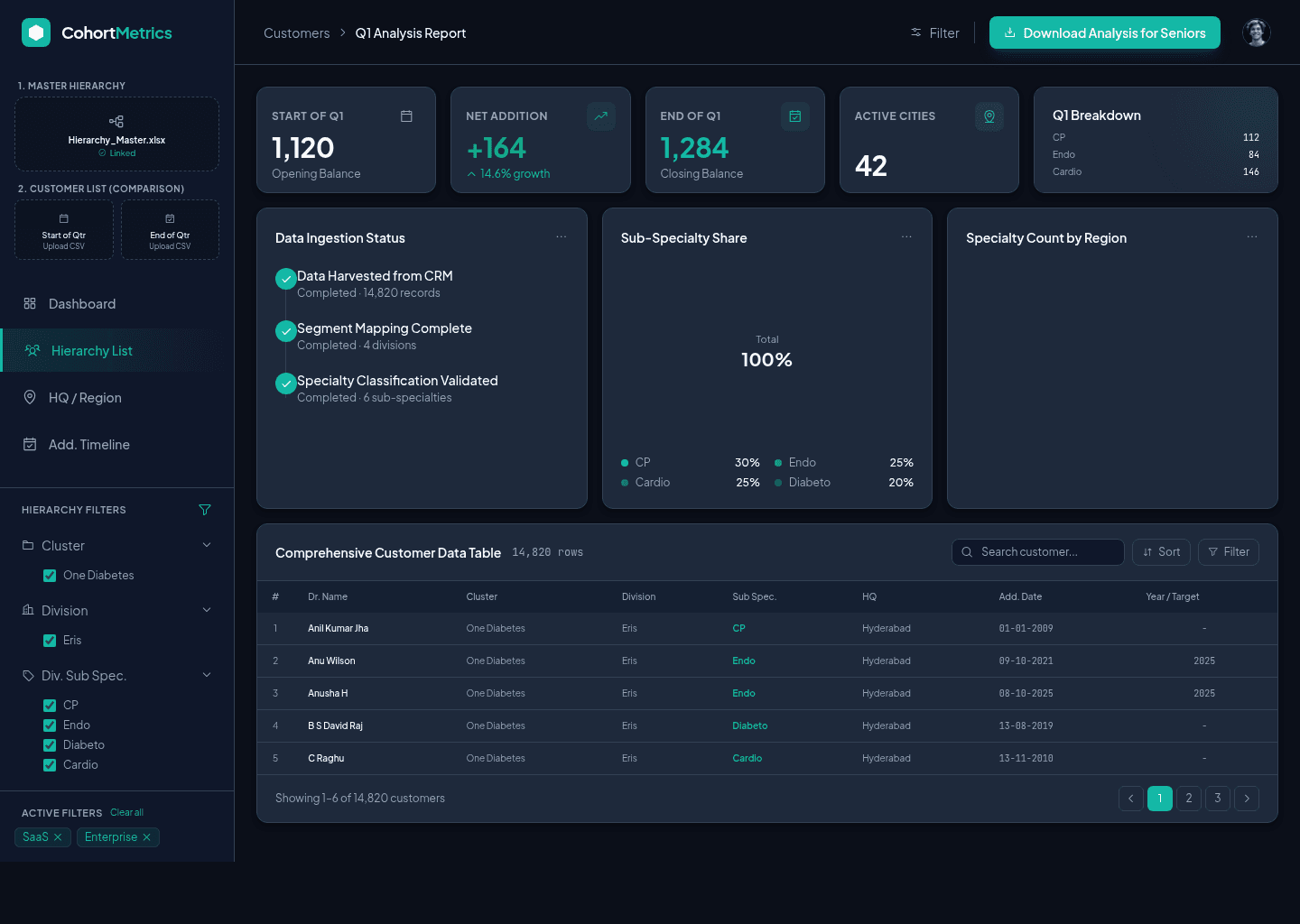Click the Cardio legend color dot
This screenshot has width=1300, height=924.
click(x=625, y=483)
